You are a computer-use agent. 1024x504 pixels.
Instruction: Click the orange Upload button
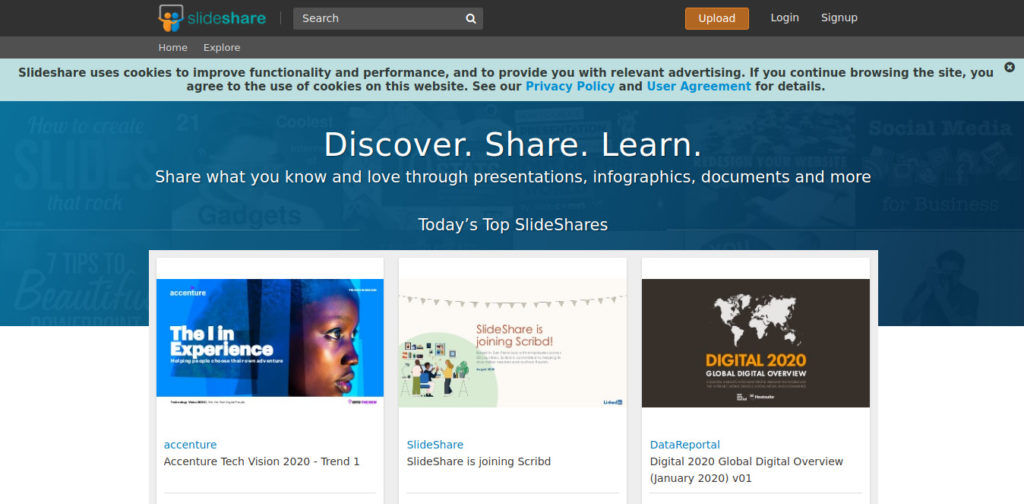(716, 18)
